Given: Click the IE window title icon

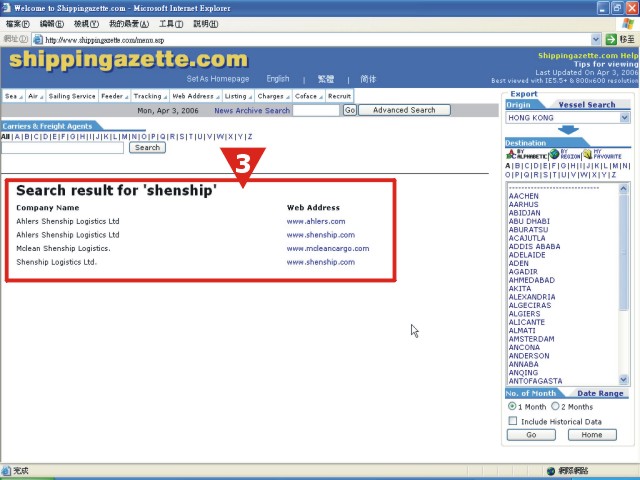Looking at the screenshot, I should coord(6,8).
